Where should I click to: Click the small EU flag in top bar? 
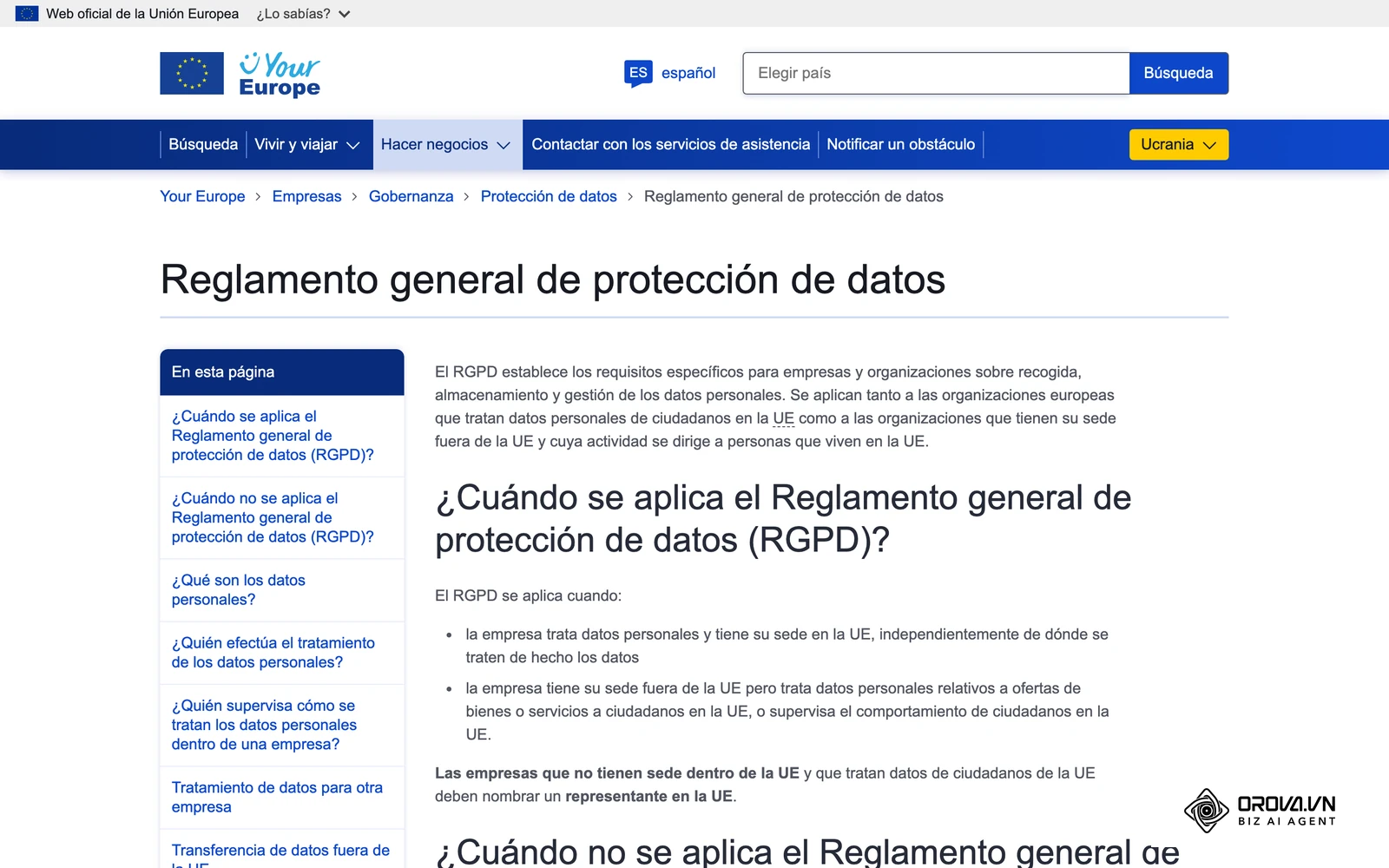tap(27, 14)
